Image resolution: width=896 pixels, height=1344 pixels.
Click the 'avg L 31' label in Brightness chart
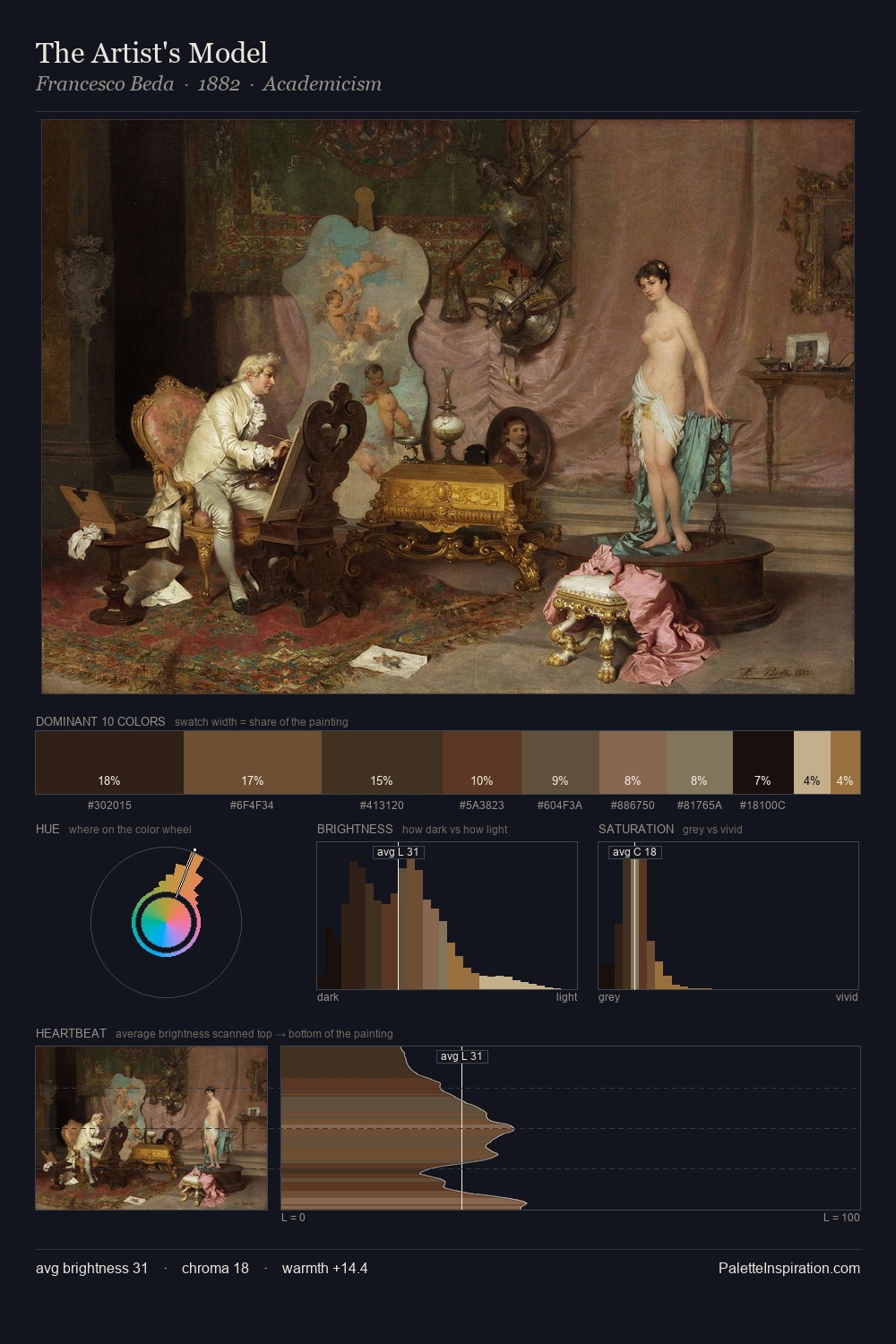[398, 852]
